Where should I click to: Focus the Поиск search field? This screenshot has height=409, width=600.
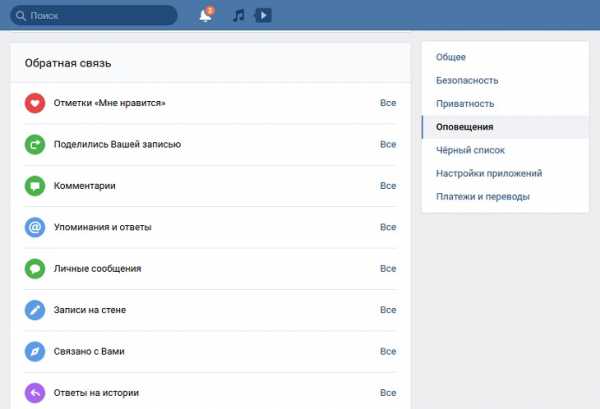94,16
